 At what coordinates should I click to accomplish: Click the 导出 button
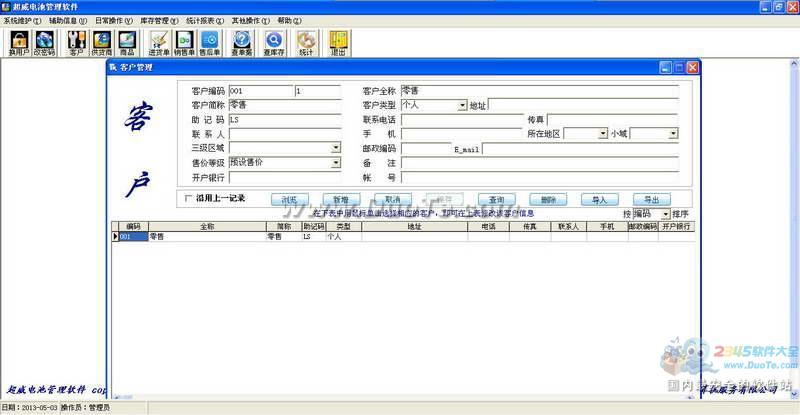[652, 200]
